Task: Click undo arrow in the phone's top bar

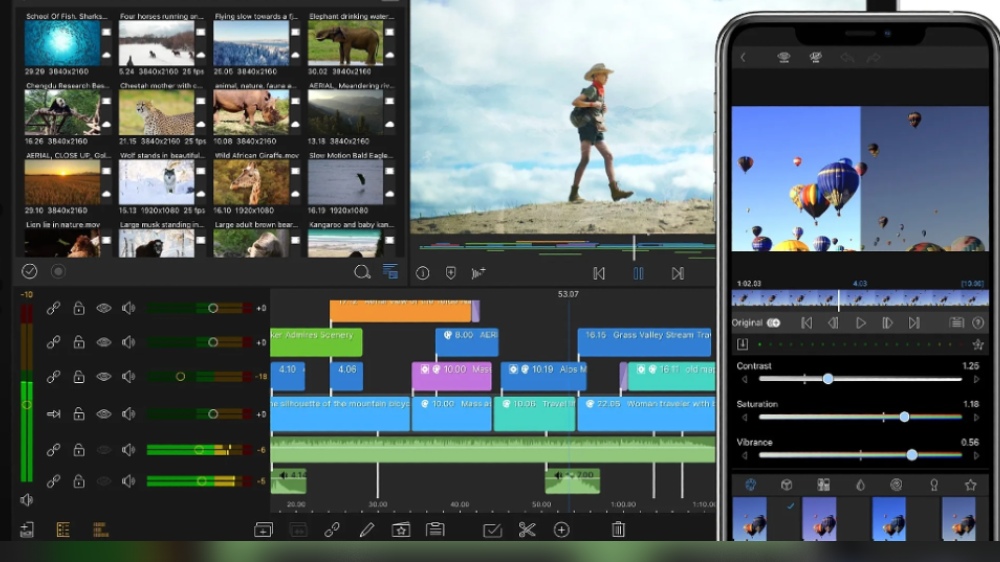Action: point(847,58)
